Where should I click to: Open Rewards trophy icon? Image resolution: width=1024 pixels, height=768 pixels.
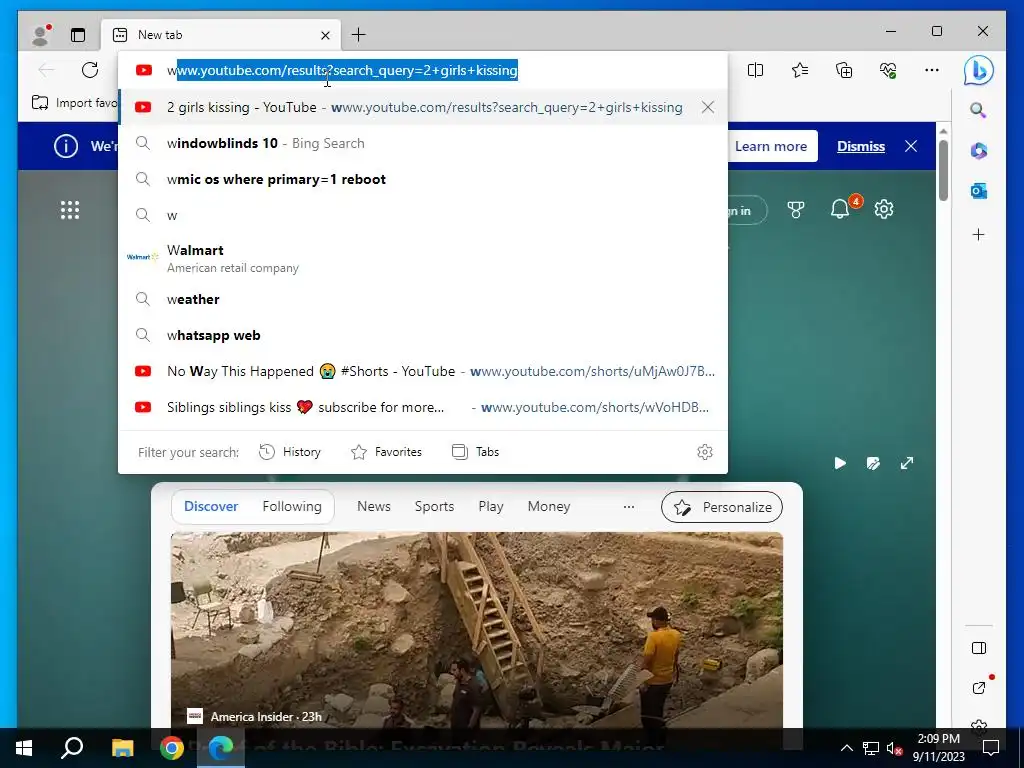(795, 210)
